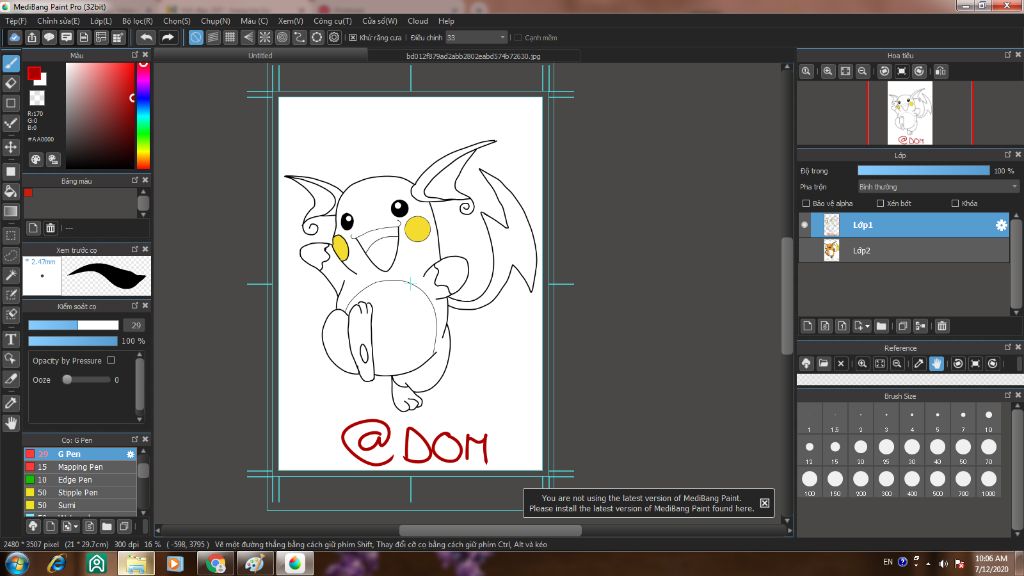Screen dimensions: 1024x576
Task: Open Google Chrome from taskbar
Action: pyautogui.click(x=215, y=563)
